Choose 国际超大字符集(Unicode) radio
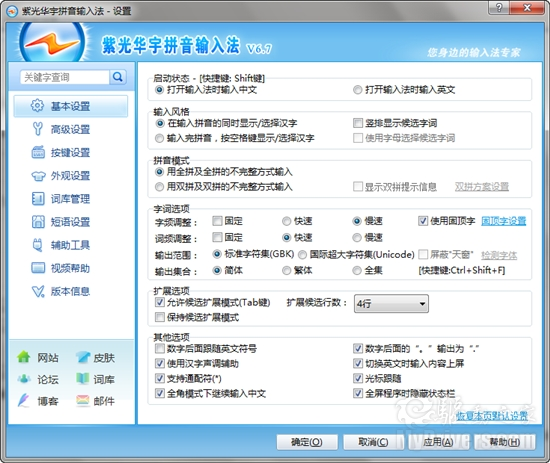The width and height of the screenshot is (550, 463). click(x=302, y=254)
